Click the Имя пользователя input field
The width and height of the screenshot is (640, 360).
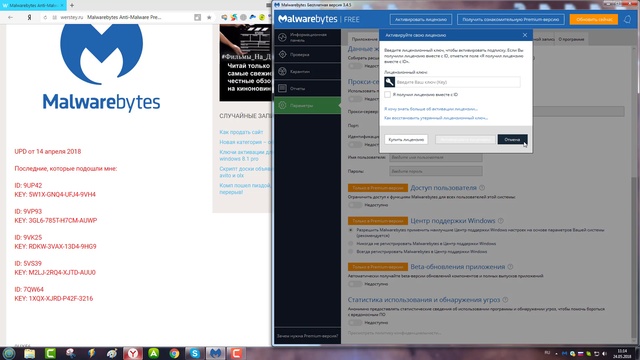coord(436,157)
